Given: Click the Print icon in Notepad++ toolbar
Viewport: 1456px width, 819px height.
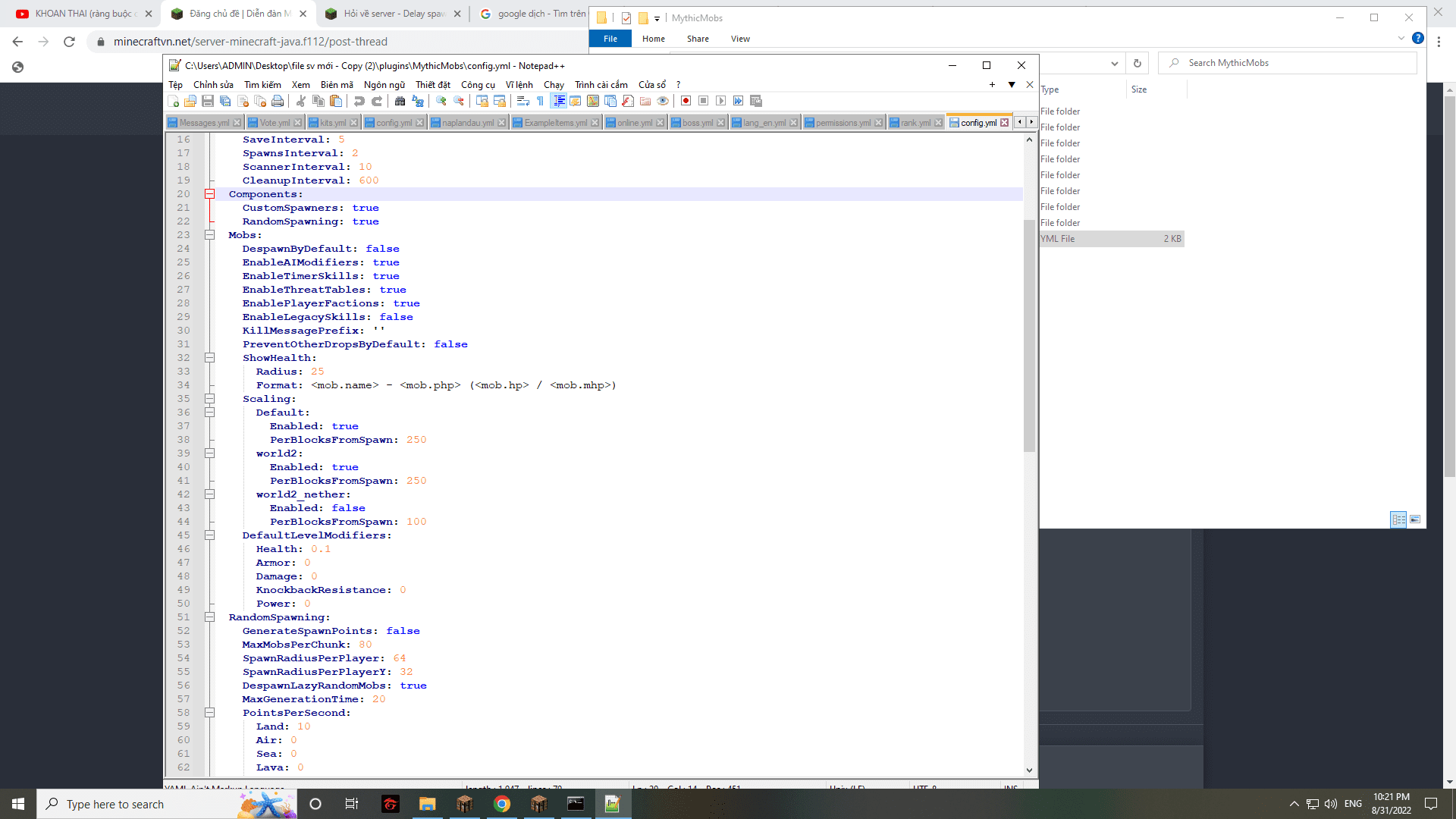Looking at the screenshot, I should click(278, 101).
